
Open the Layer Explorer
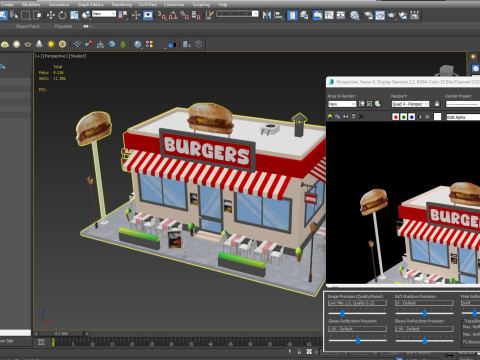[x=304, y=15]
